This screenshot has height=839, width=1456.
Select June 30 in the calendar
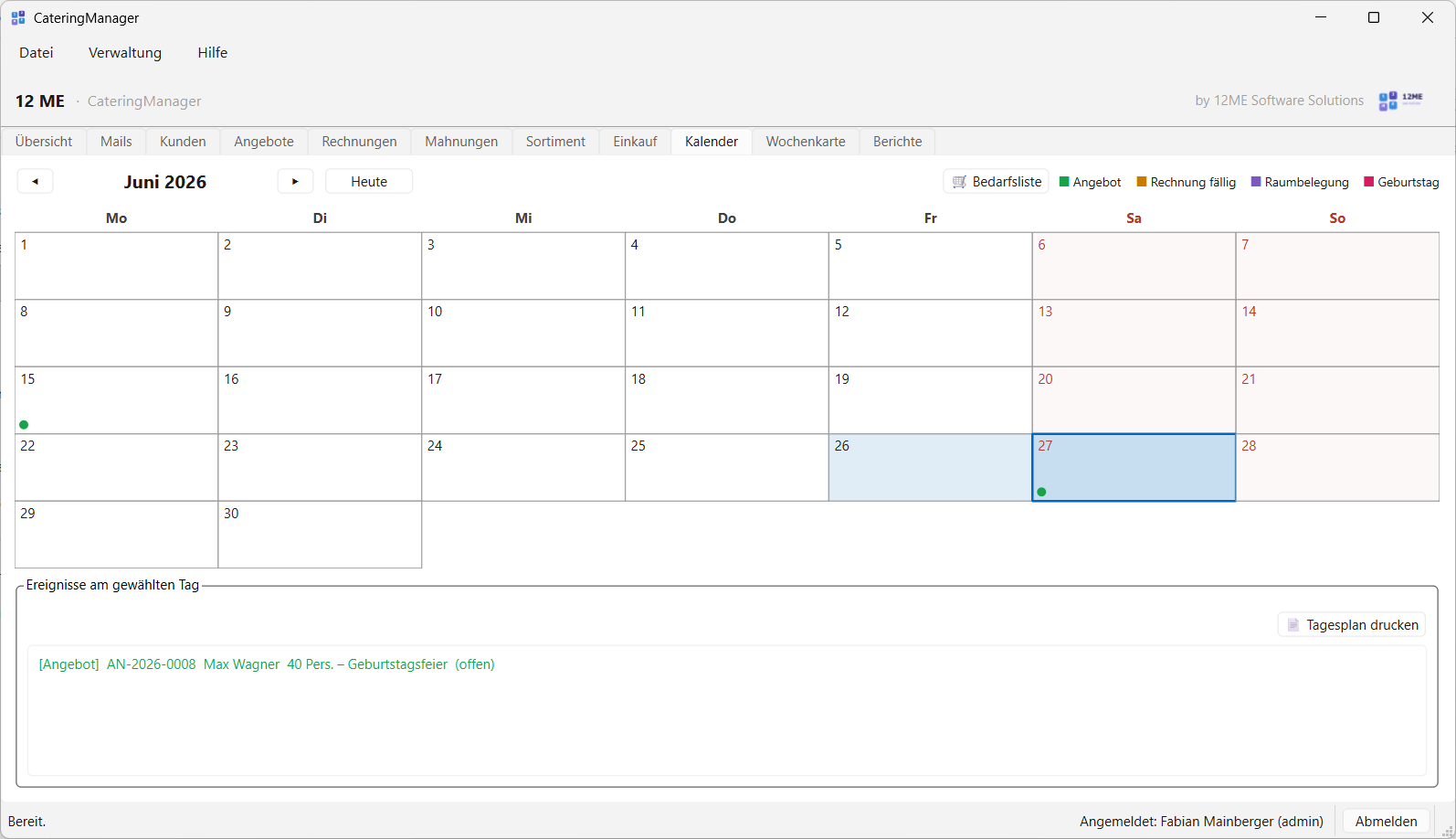[320, 535]
